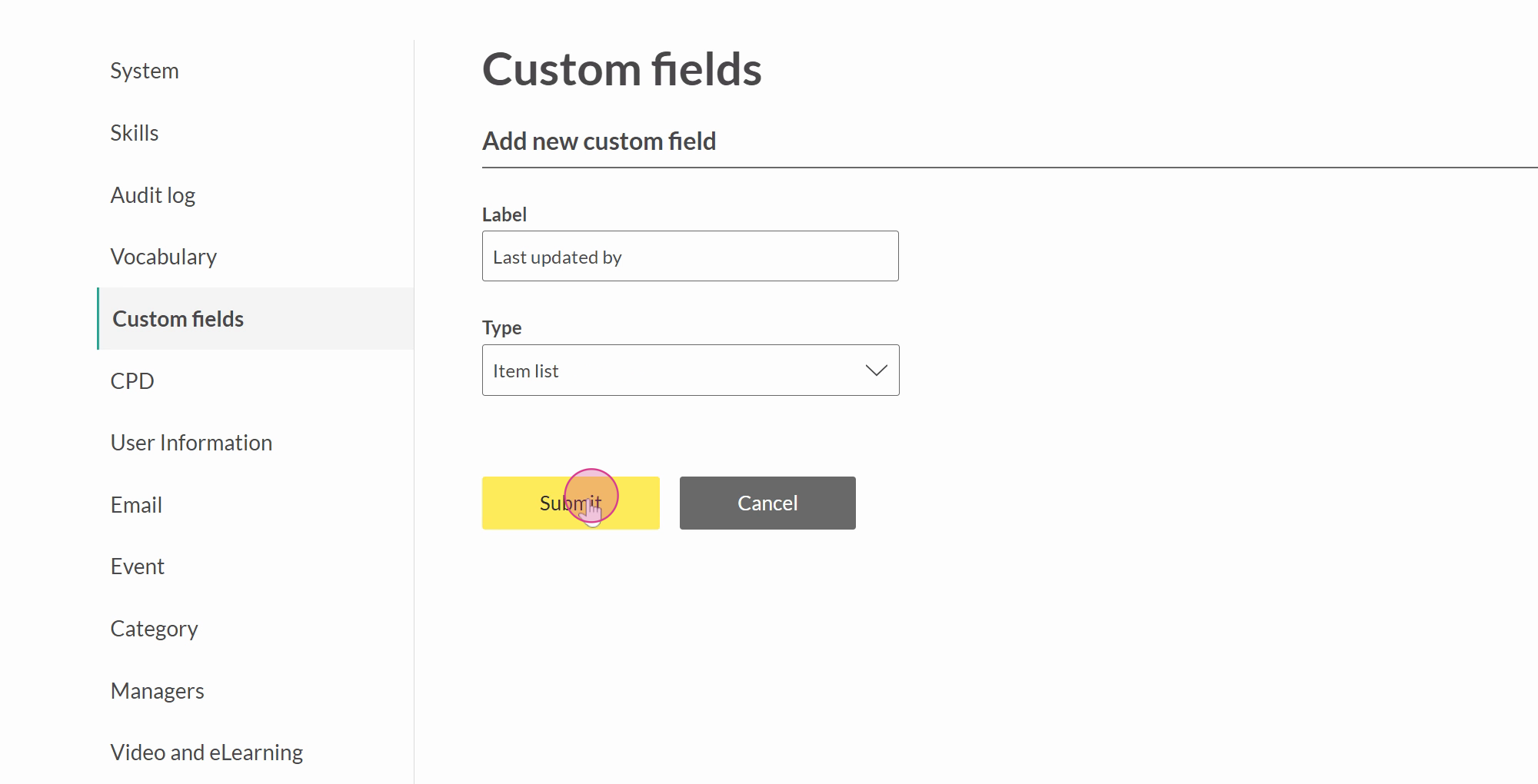This screenshot has width=1538, height=784.
Task: Select Vocabulary in the sidebar
Action: (x=164, y=257)
